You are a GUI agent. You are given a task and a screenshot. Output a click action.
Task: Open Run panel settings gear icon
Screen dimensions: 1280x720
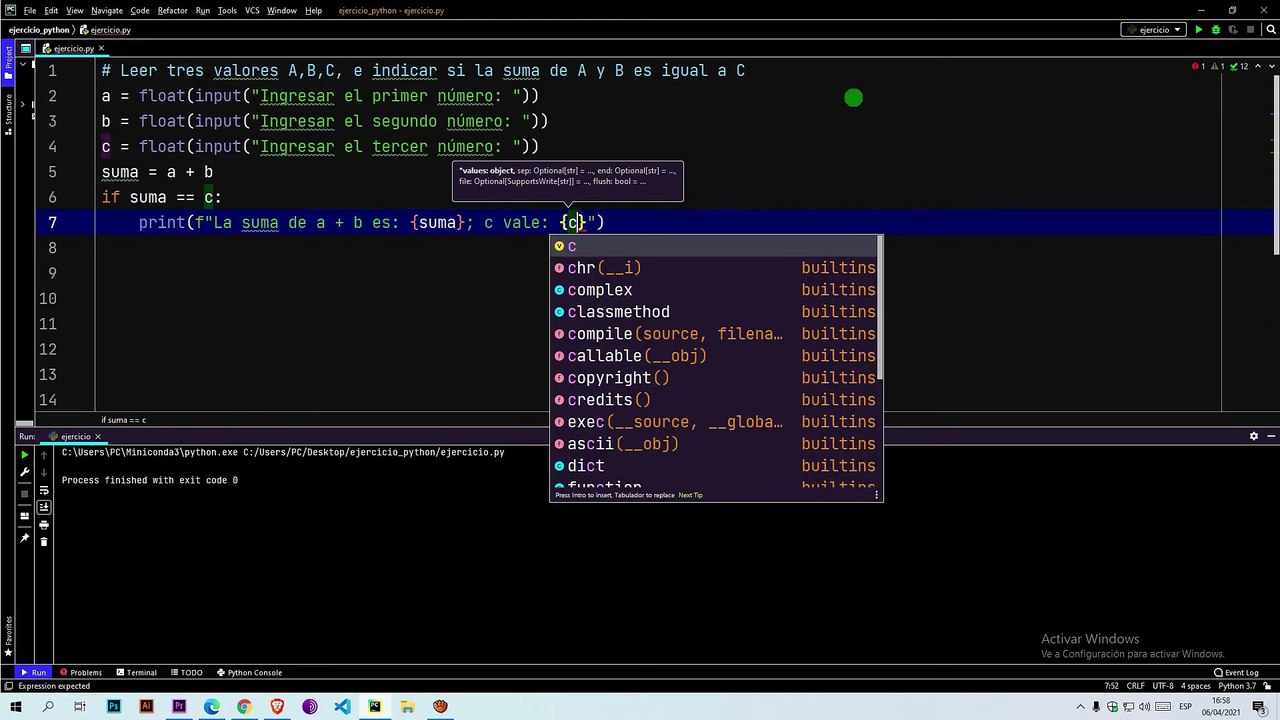pyautogui.click(x=1254, y=437)
